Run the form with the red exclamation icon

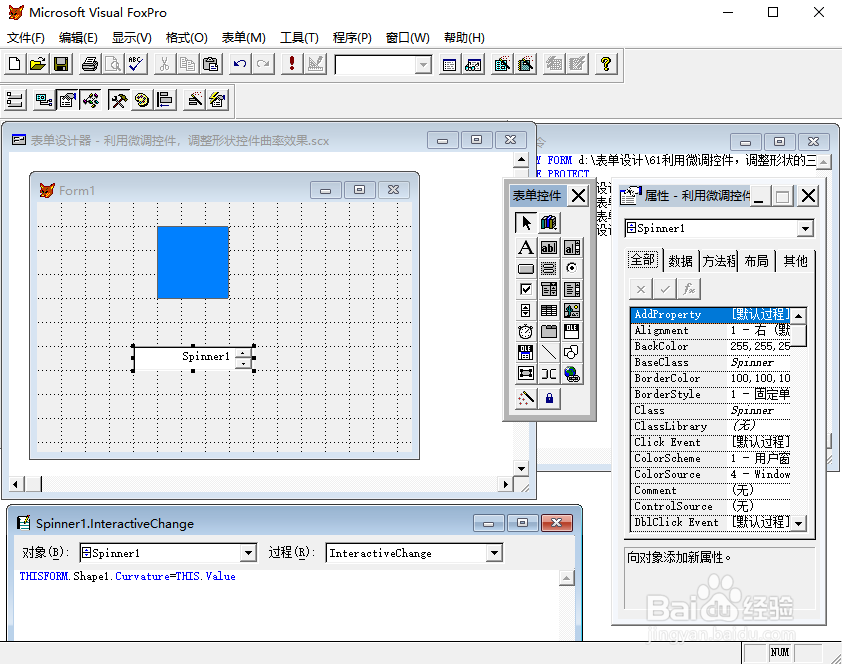[x=292, y=64]
